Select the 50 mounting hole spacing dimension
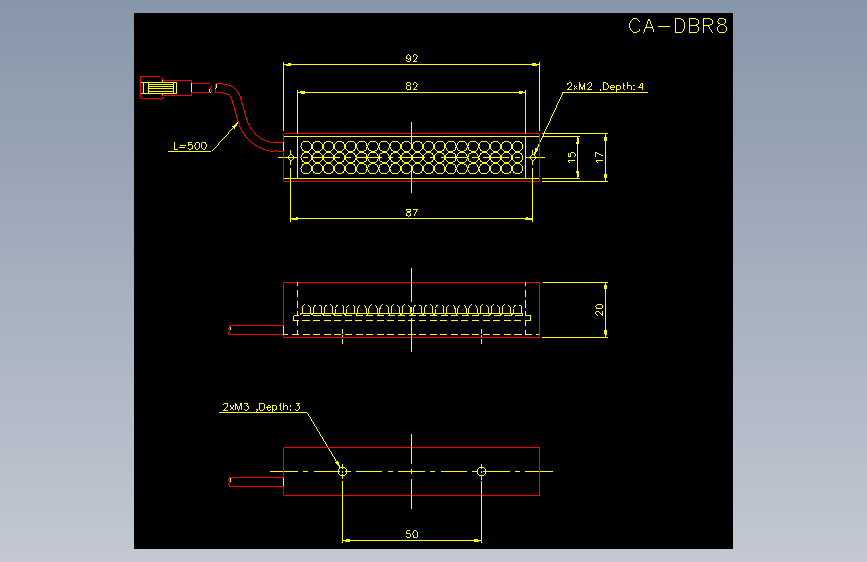Screen dimensions: 867x562 pyautogui.click(x=411, y=534)
